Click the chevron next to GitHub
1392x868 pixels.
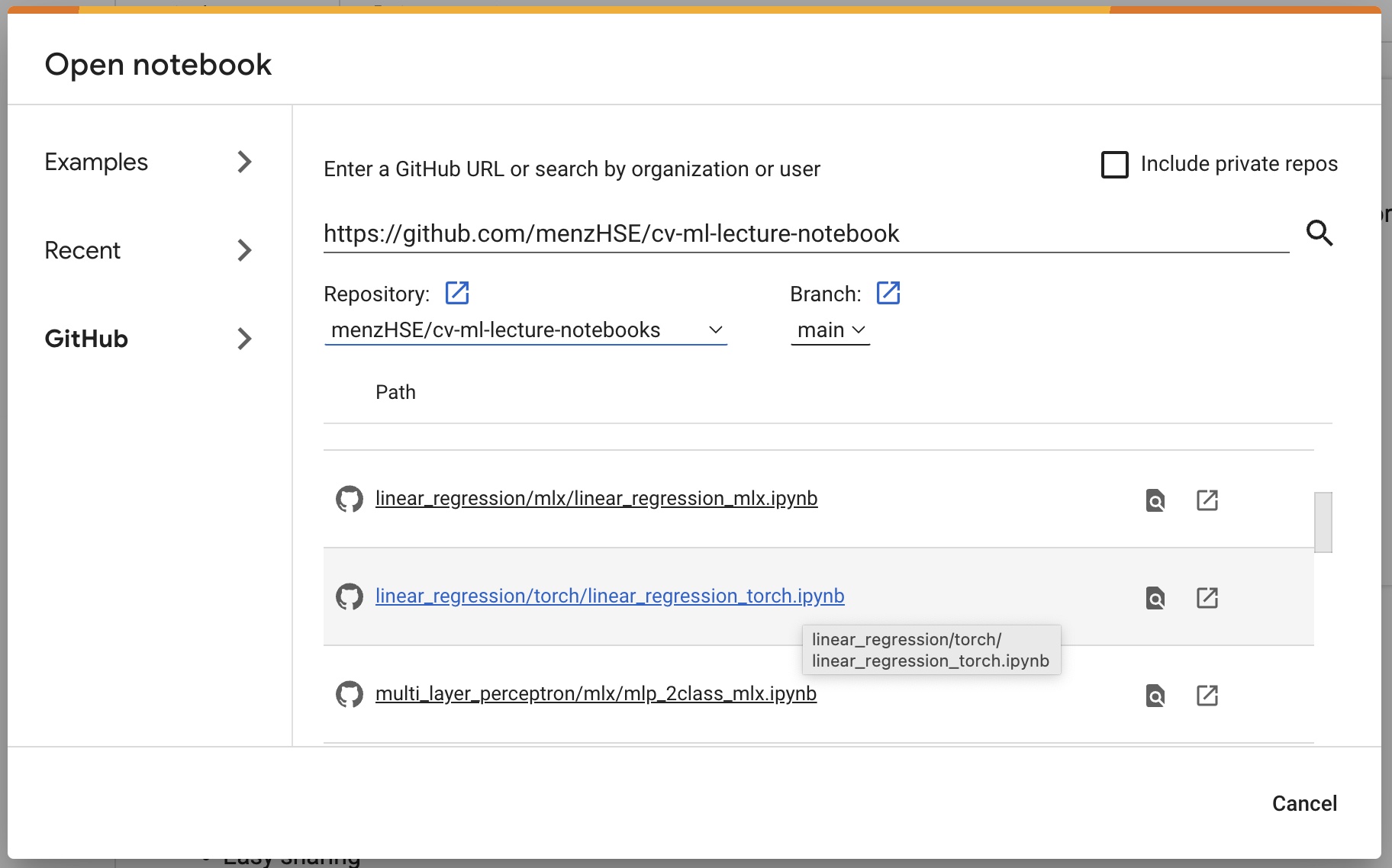[x=244, y=339]
